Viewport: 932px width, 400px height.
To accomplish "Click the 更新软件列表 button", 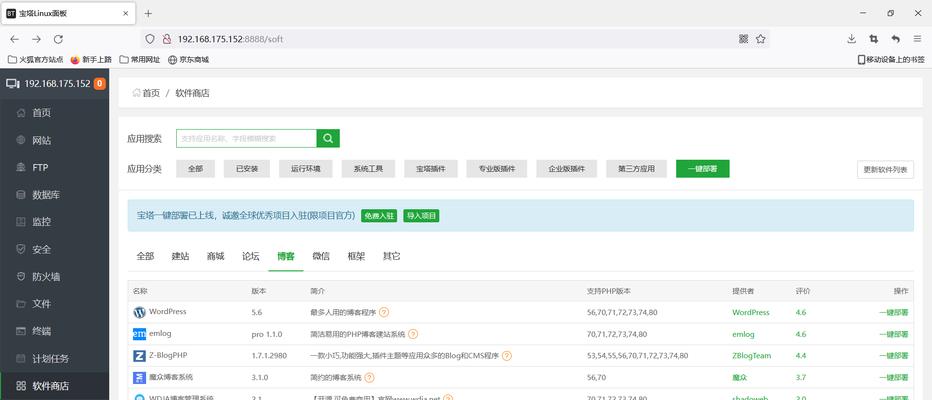I will click(x=885, y=169).
